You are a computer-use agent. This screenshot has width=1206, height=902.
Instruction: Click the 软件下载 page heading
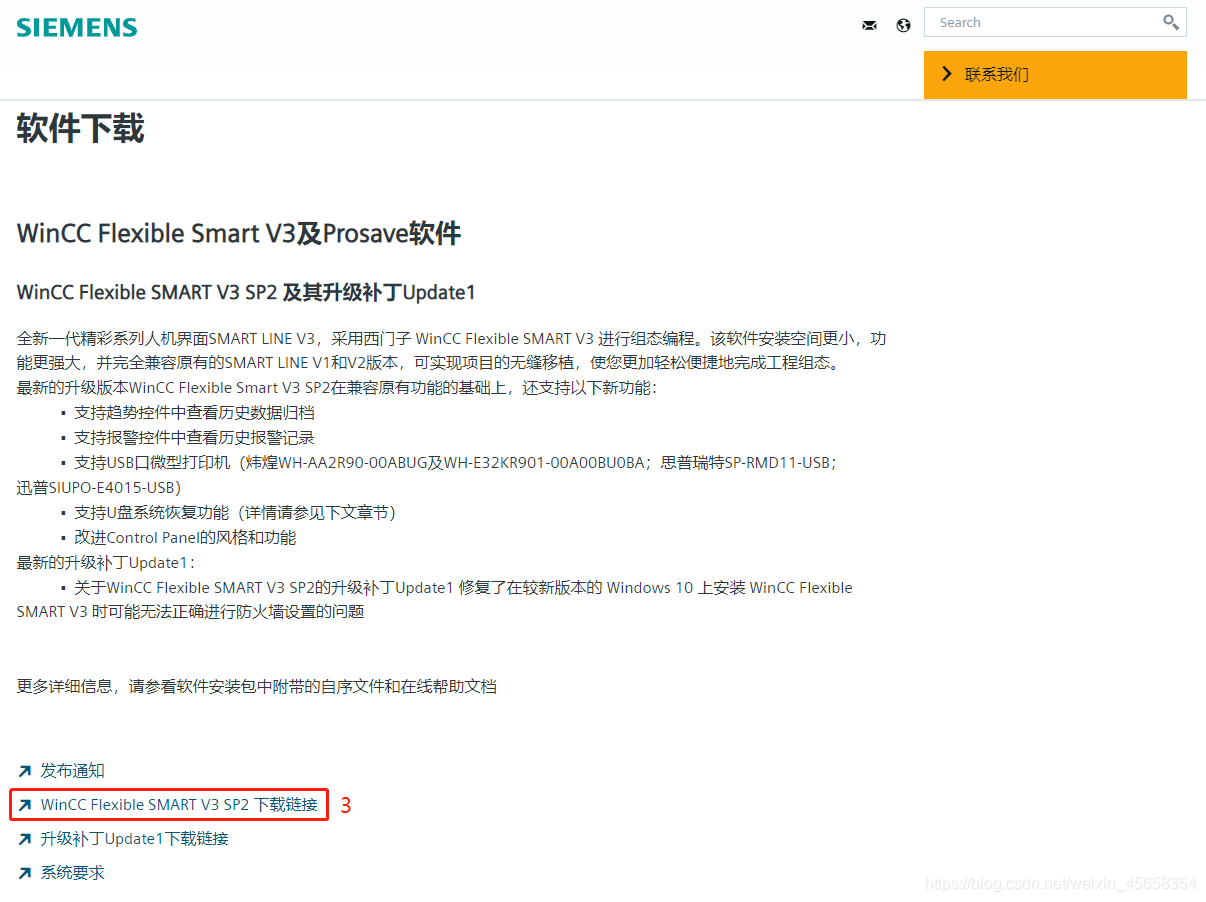coord(81,129)
